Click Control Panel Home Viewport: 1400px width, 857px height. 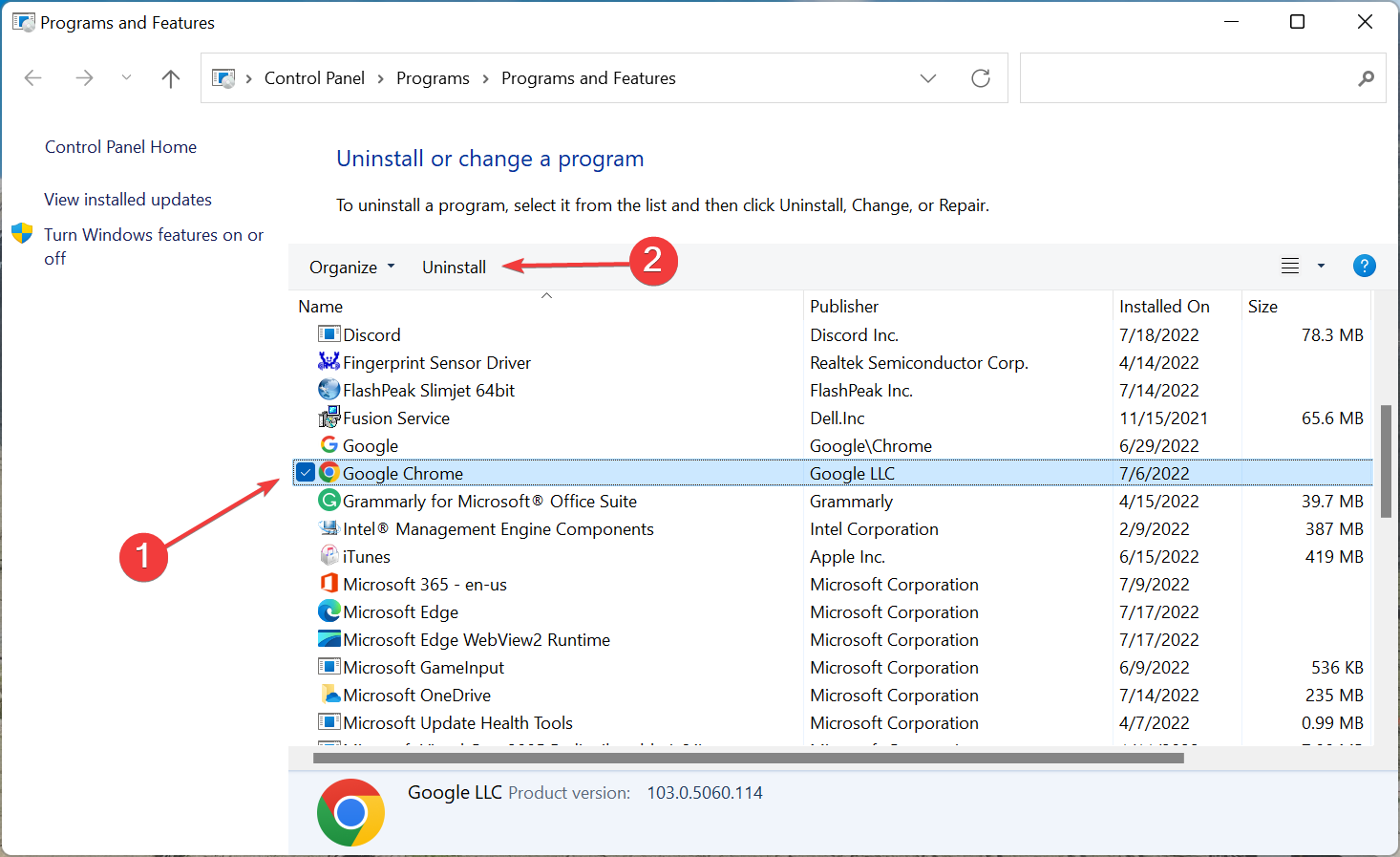(x=120, y=146)
